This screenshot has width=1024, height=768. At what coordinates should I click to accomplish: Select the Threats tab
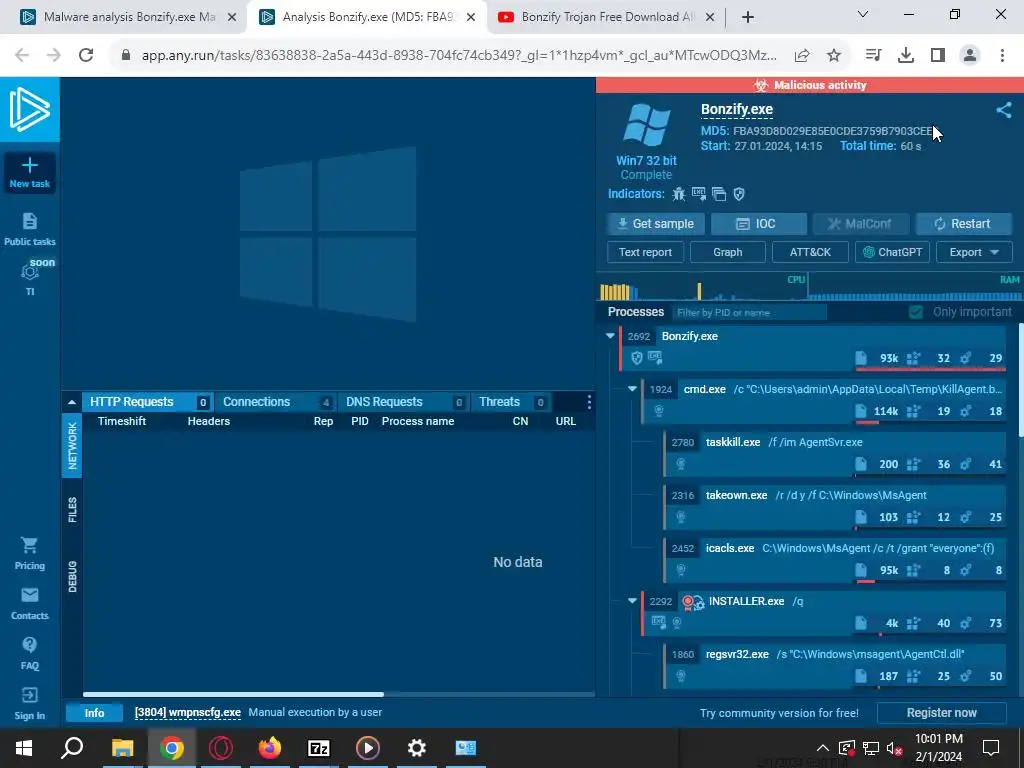(512, 402)
